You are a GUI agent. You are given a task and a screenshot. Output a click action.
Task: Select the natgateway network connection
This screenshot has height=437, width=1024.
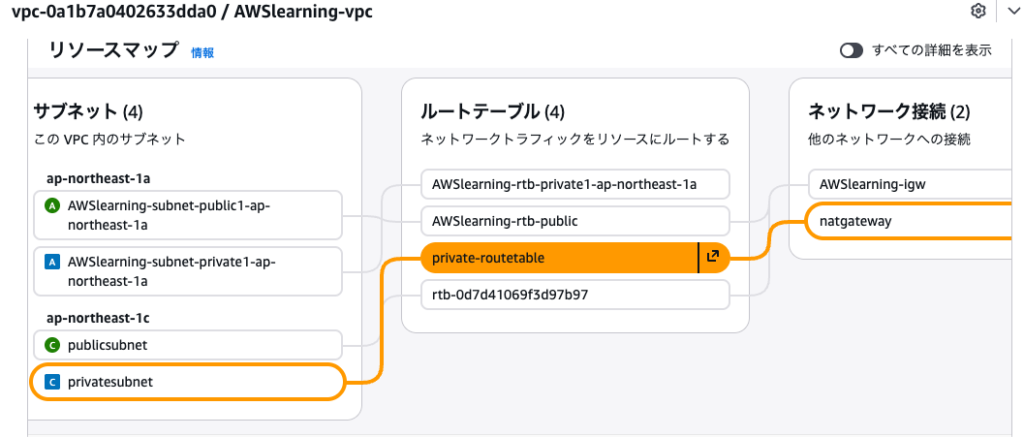coord(856,221)
